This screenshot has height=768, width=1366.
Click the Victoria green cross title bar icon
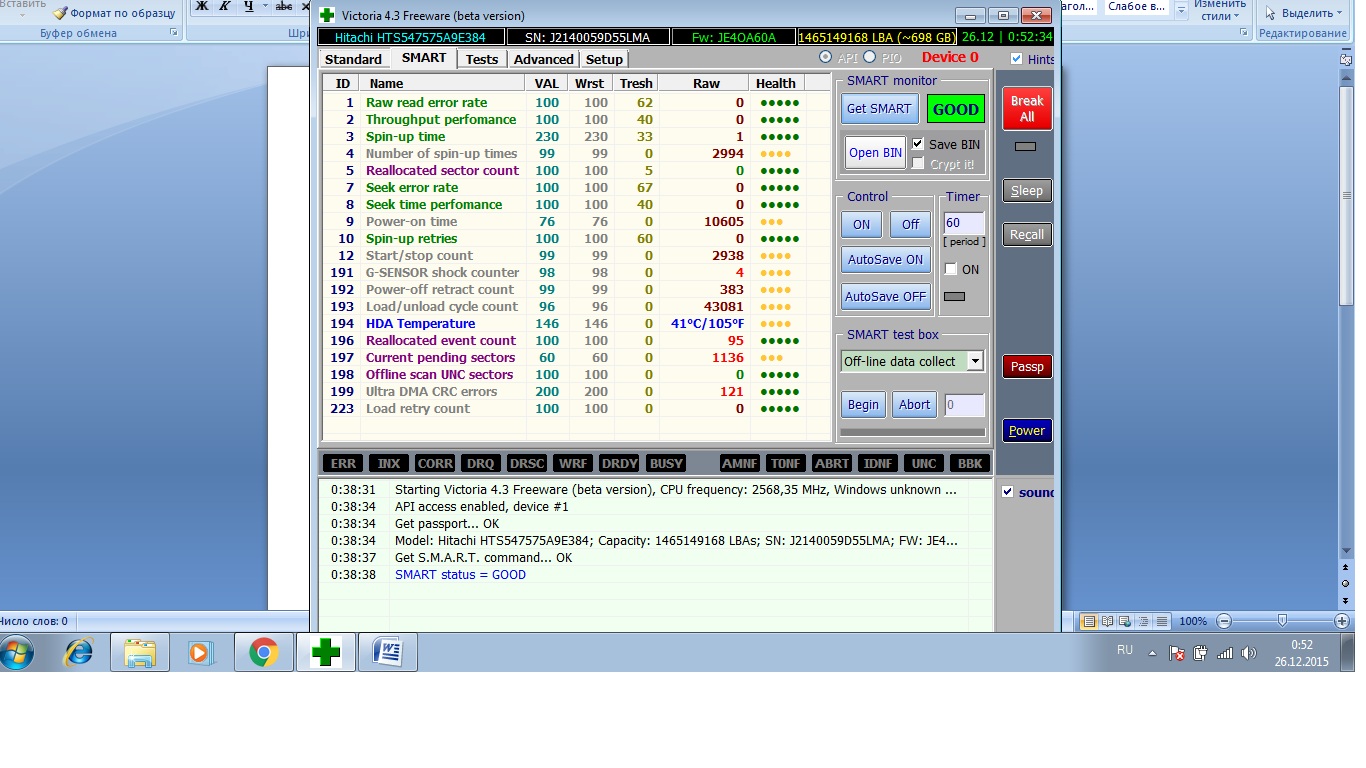point(326,15)
